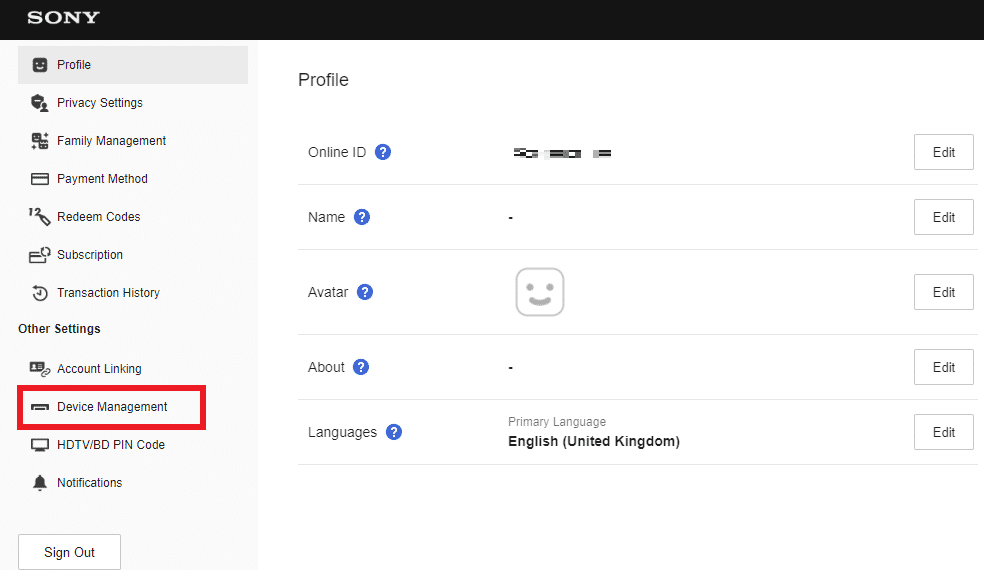Go to Payment Method settings
Screen dimensions: 984x570
102,179
